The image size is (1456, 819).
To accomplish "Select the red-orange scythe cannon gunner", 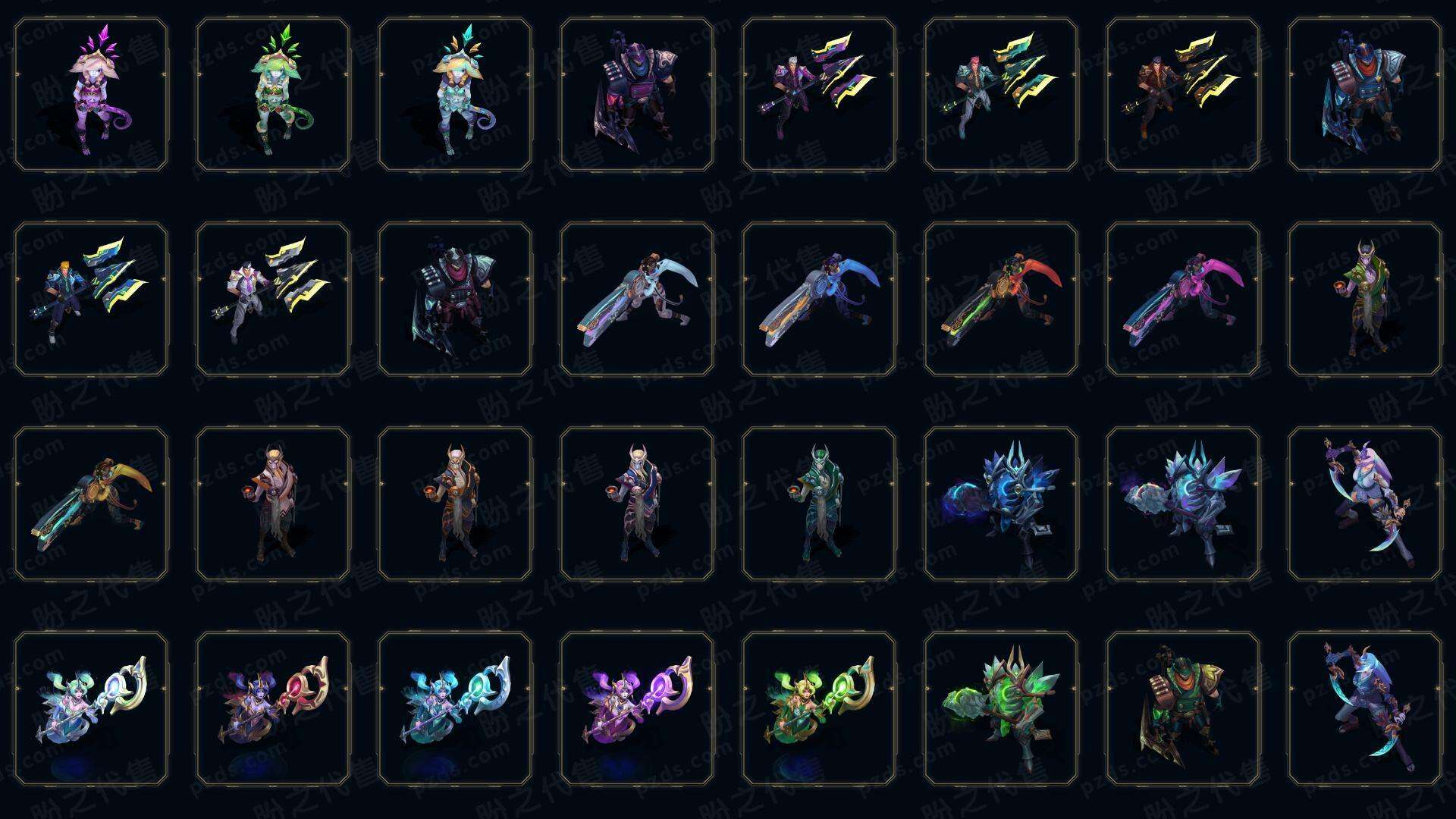I will (1001, 299).
